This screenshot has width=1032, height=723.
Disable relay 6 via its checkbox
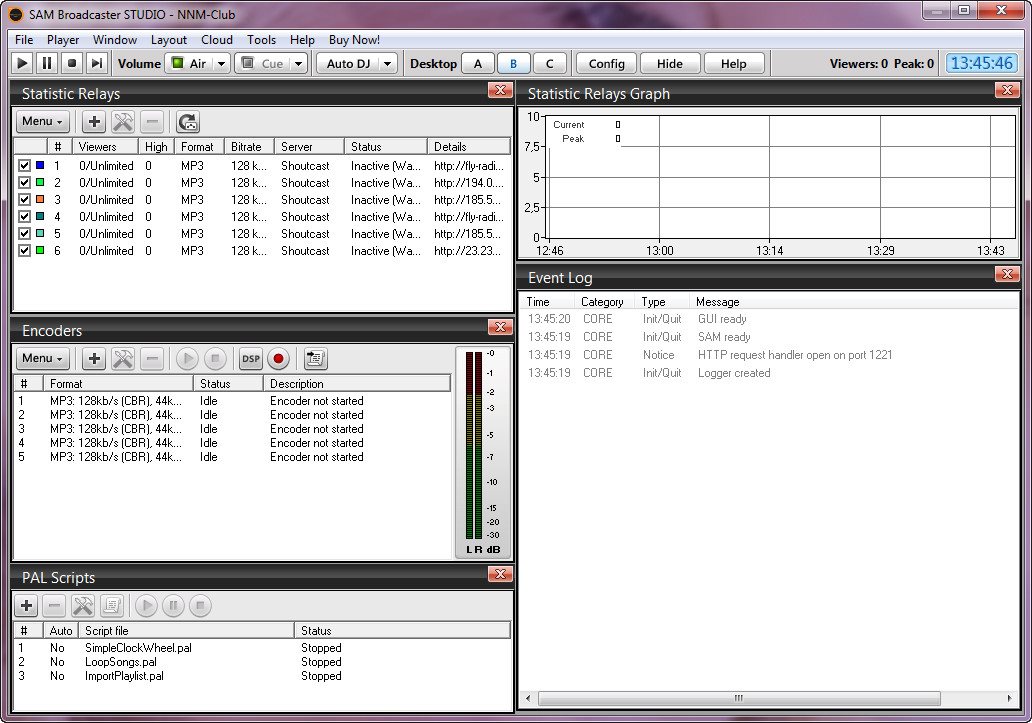pyautogui.click(x=24, y=251)
